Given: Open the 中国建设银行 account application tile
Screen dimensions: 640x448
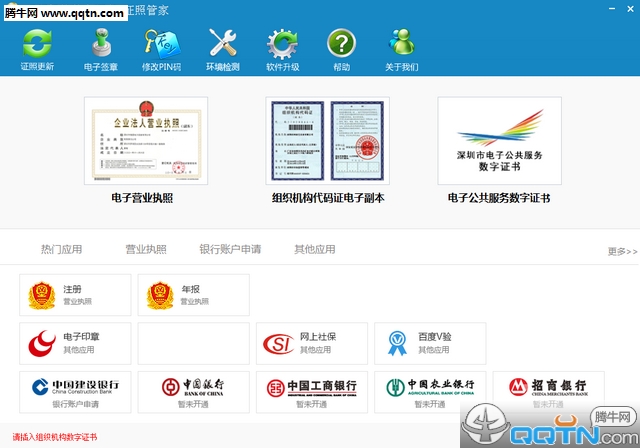Looking at the screenshot, I should click(x=76, y=392).
